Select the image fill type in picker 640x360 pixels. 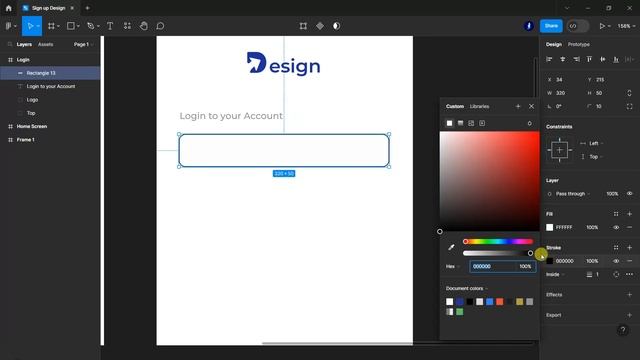(471, 123)
